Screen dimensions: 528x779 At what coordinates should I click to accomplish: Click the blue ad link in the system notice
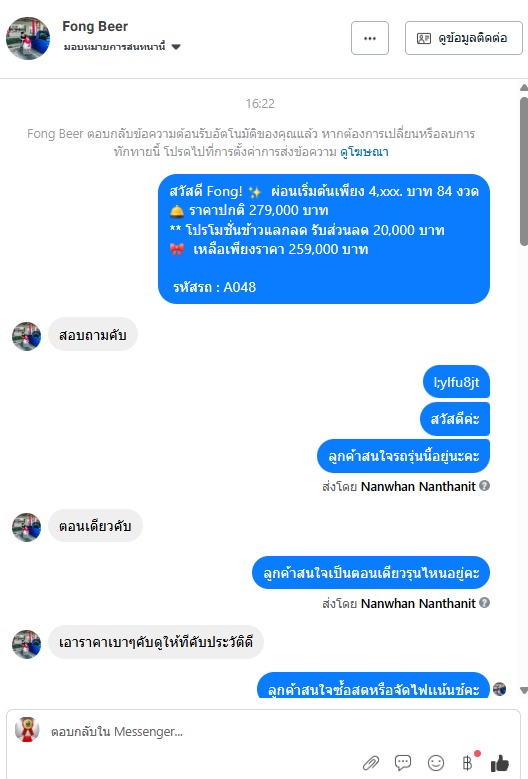pos(364,152)
